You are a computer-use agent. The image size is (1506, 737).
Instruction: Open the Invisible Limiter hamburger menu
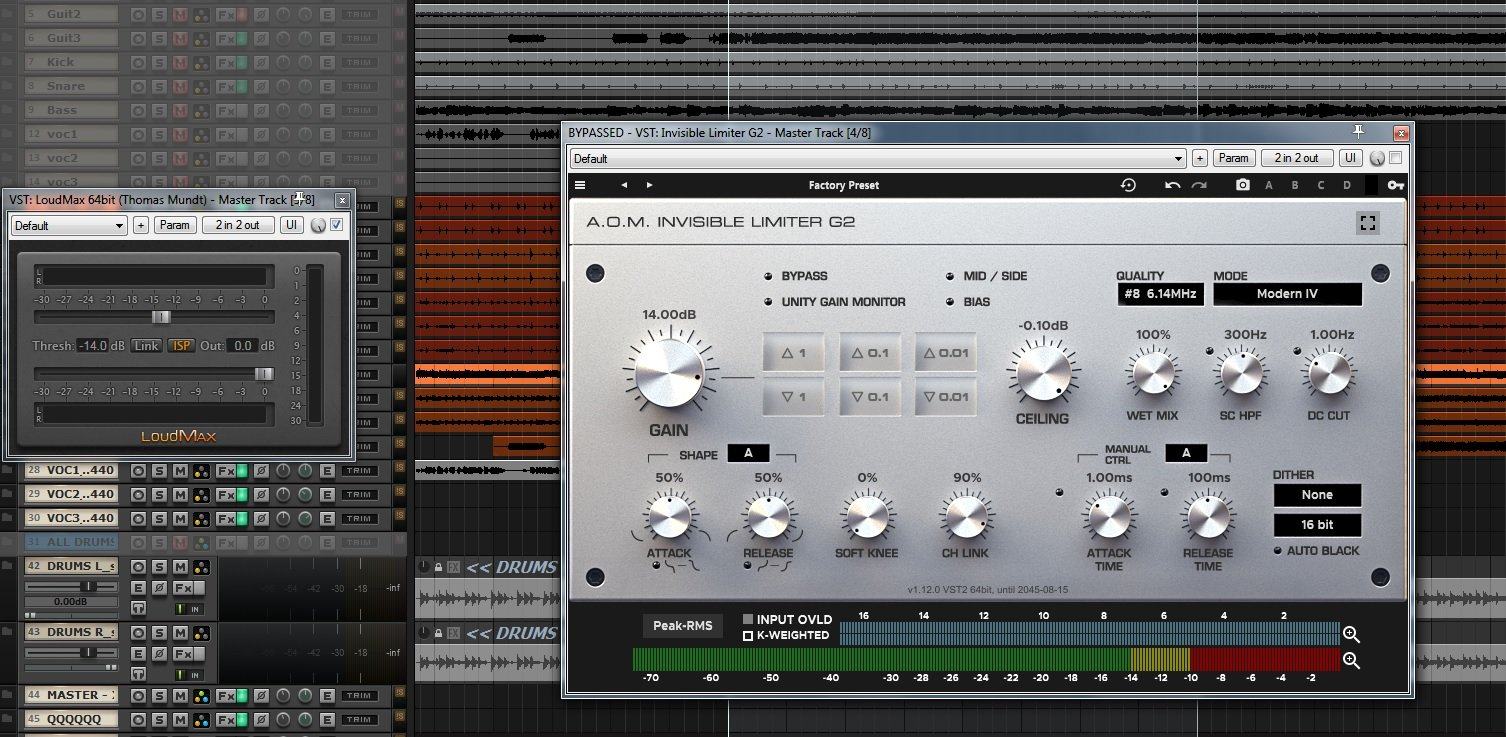point(580,185)
